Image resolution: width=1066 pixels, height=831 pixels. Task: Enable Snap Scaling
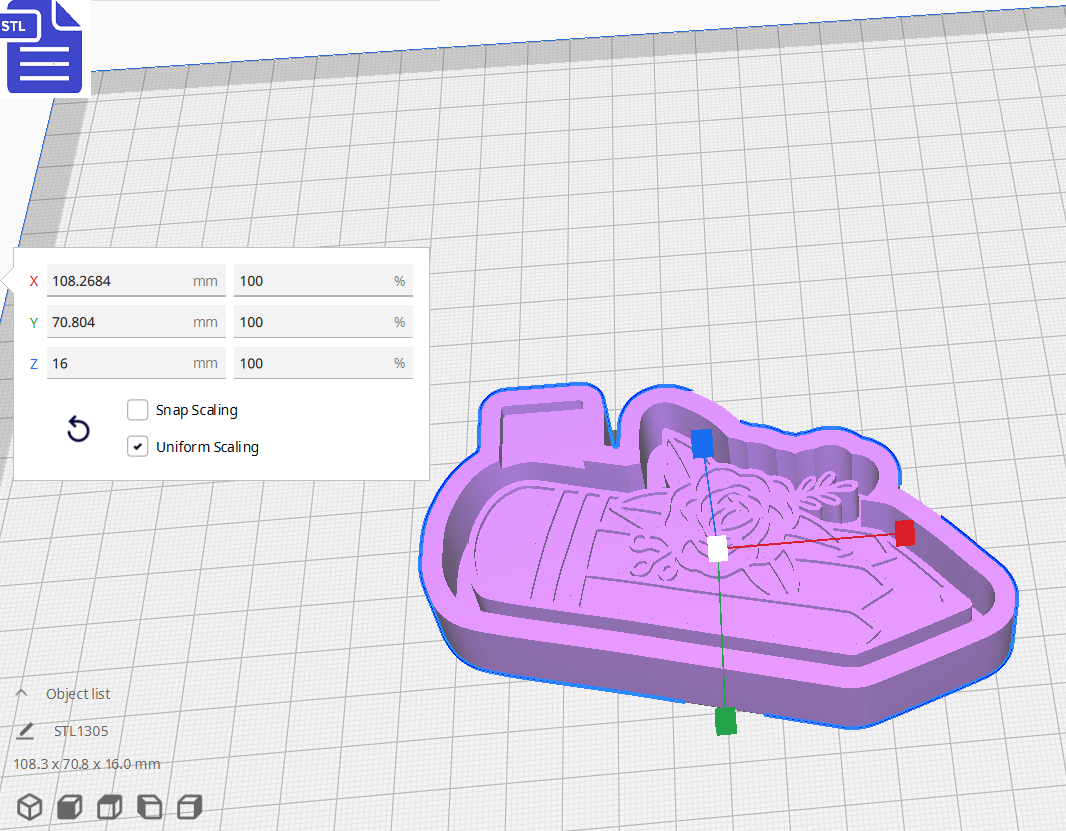click(x=137, y=409)
